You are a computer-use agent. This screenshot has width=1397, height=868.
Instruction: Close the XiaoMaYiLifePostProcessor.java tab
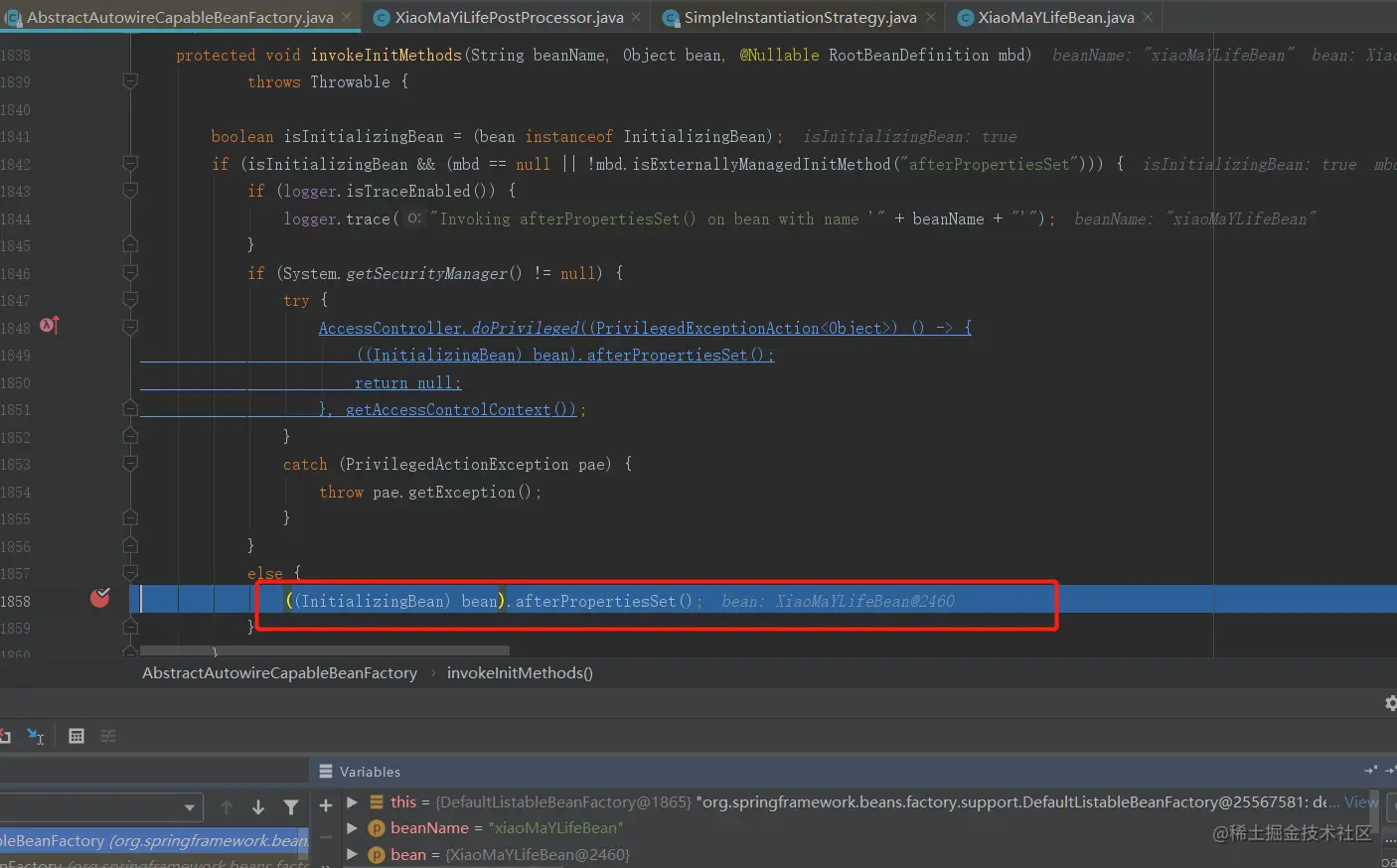636,17
